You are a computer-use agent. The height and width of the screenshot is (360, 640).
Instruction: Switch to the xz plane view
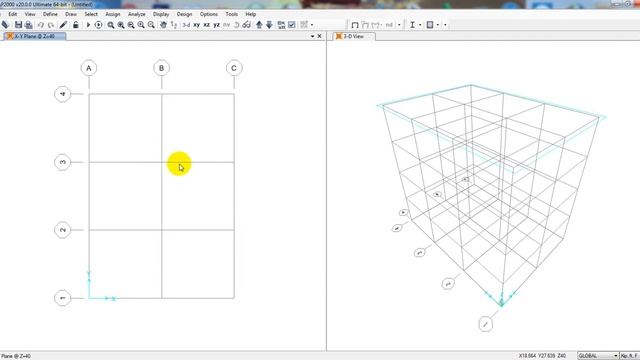coord(207,25)
